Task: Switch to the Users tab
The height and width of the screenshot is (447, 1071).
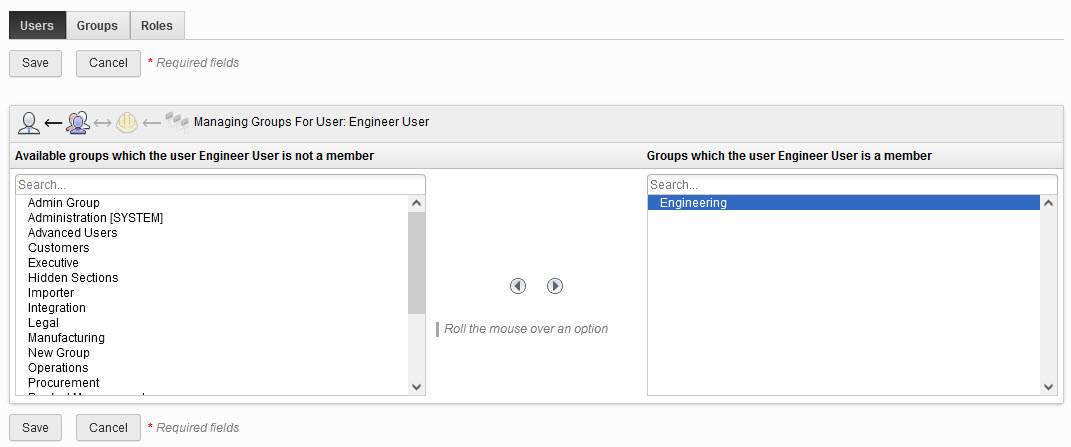Action: coord(37,26)
